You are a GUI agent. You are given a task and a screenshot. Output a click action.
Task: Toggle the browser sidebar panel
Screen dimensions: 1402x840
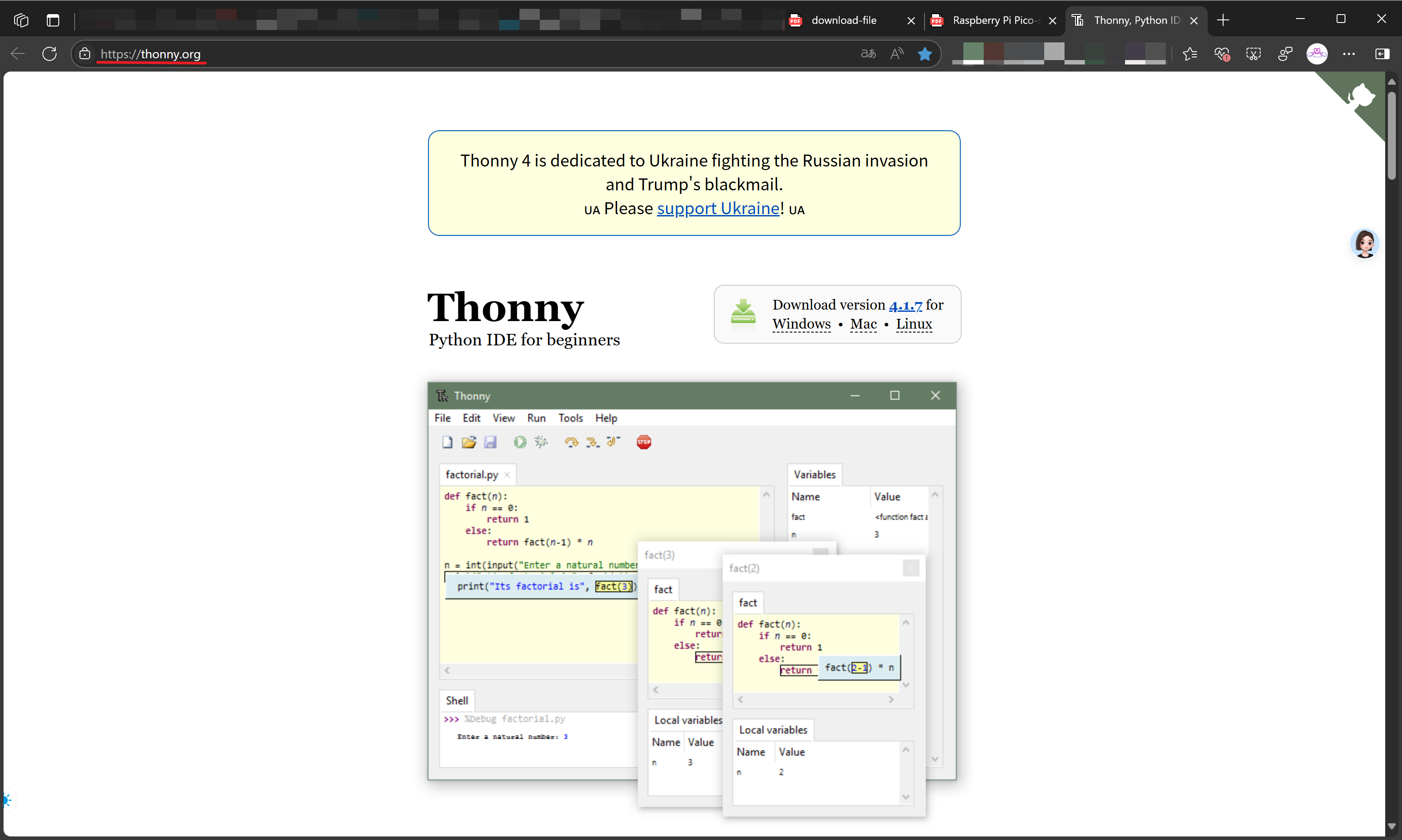coord(1382,54)
